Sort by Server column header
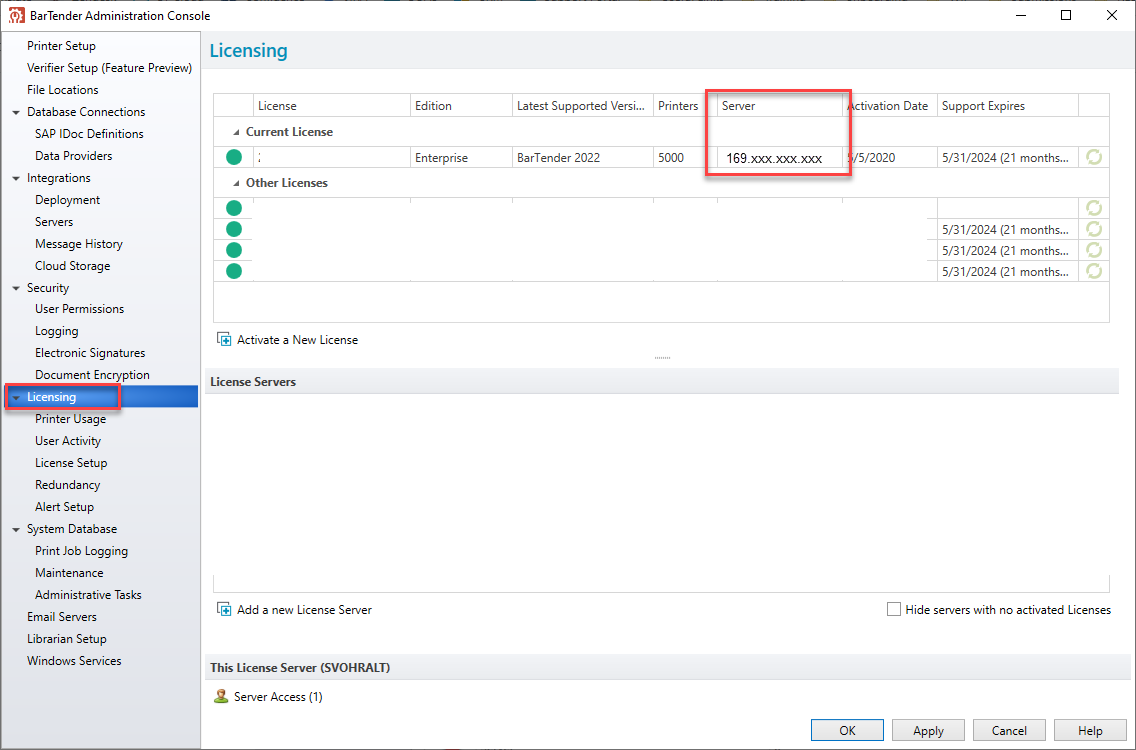This screenshot has height=750, width=1136. click(x=780, y=106)
